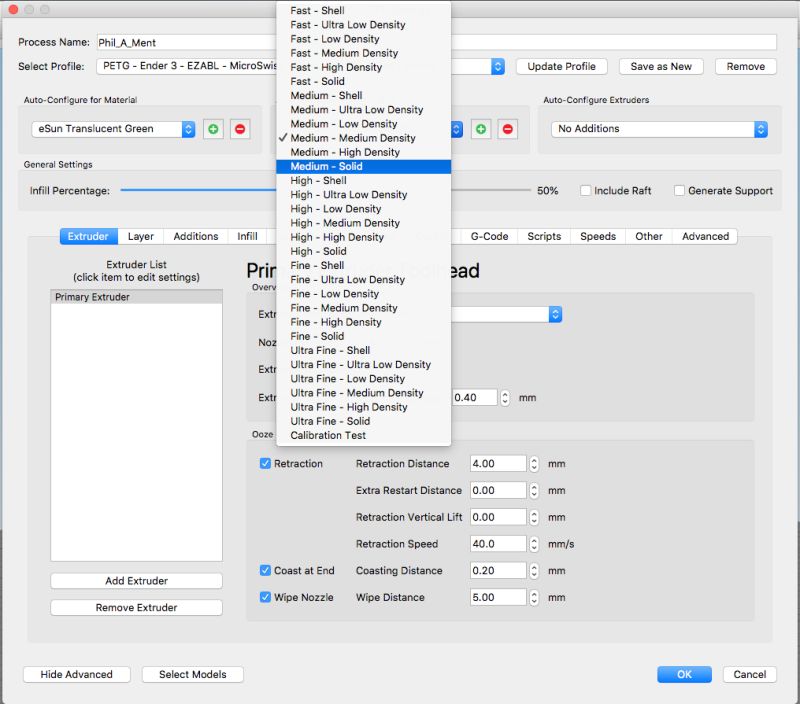The width and height of the screenshot is (800, 704).
Task: Click the red remove button beside the quality dropdown
Action: 508,129
